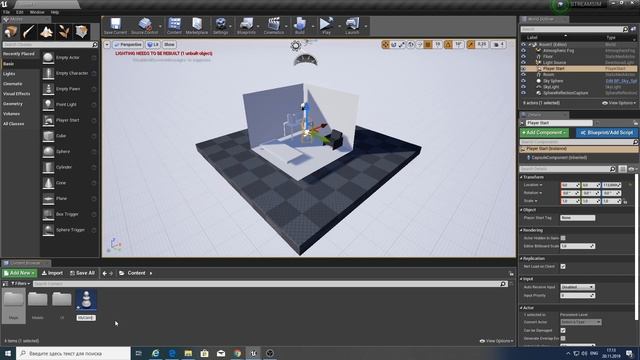640x360 pixels.
Task: Start Play in editor
Action: click(x=326, y=26)
